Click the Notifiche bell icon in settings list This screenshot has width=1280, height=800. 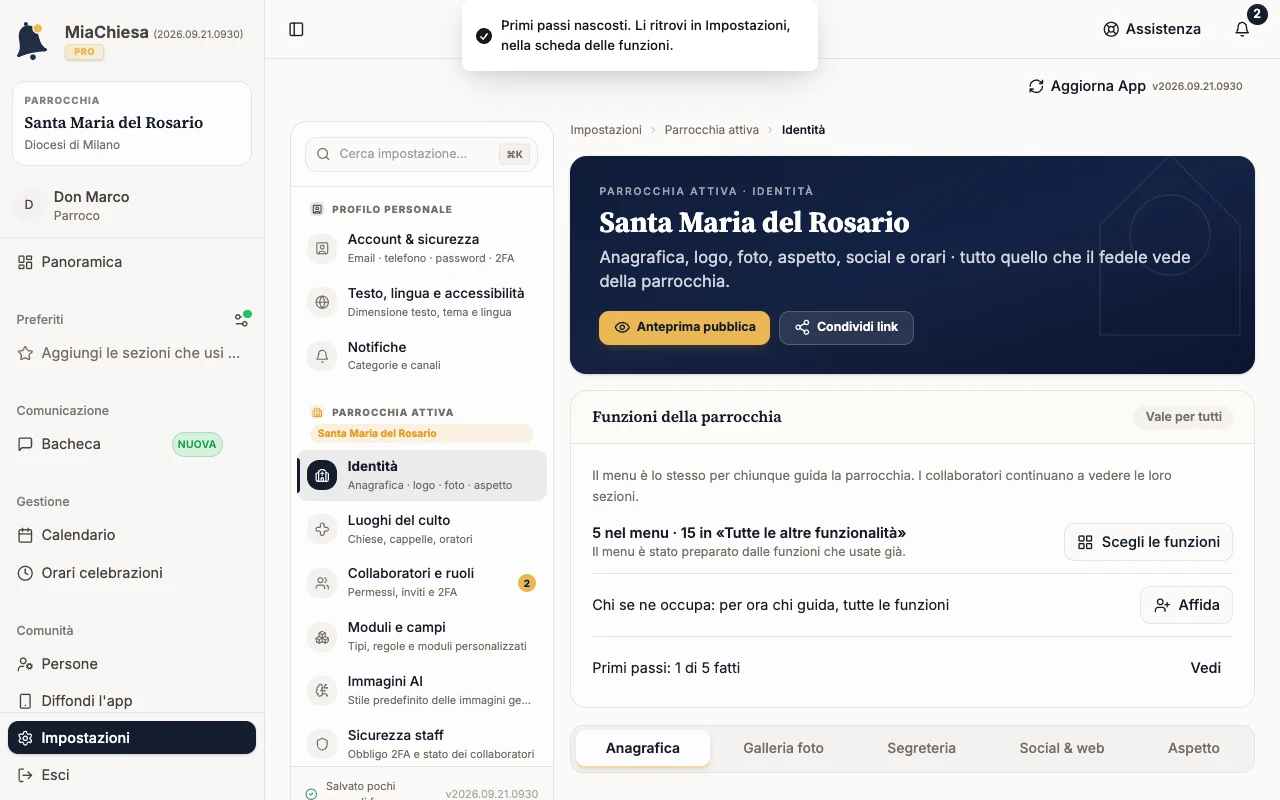(x=322, y=355)
